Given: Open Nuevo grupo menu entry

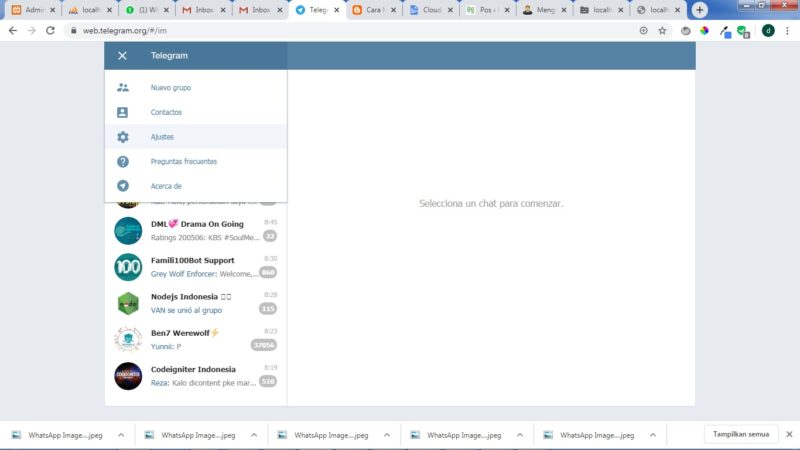Looking at the screenshot, I should coord(195,87).
